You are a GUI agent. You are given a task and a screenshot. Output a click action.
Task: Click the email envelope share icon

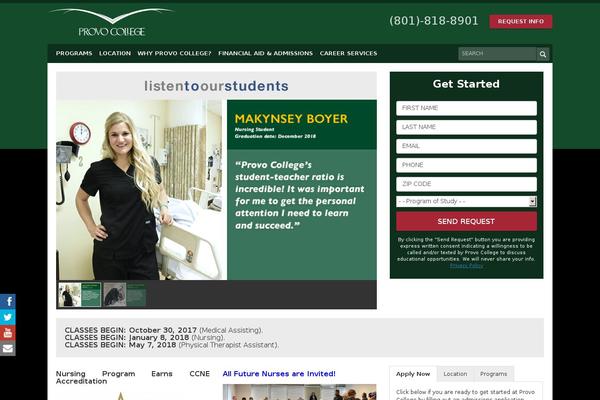[8, 348]
